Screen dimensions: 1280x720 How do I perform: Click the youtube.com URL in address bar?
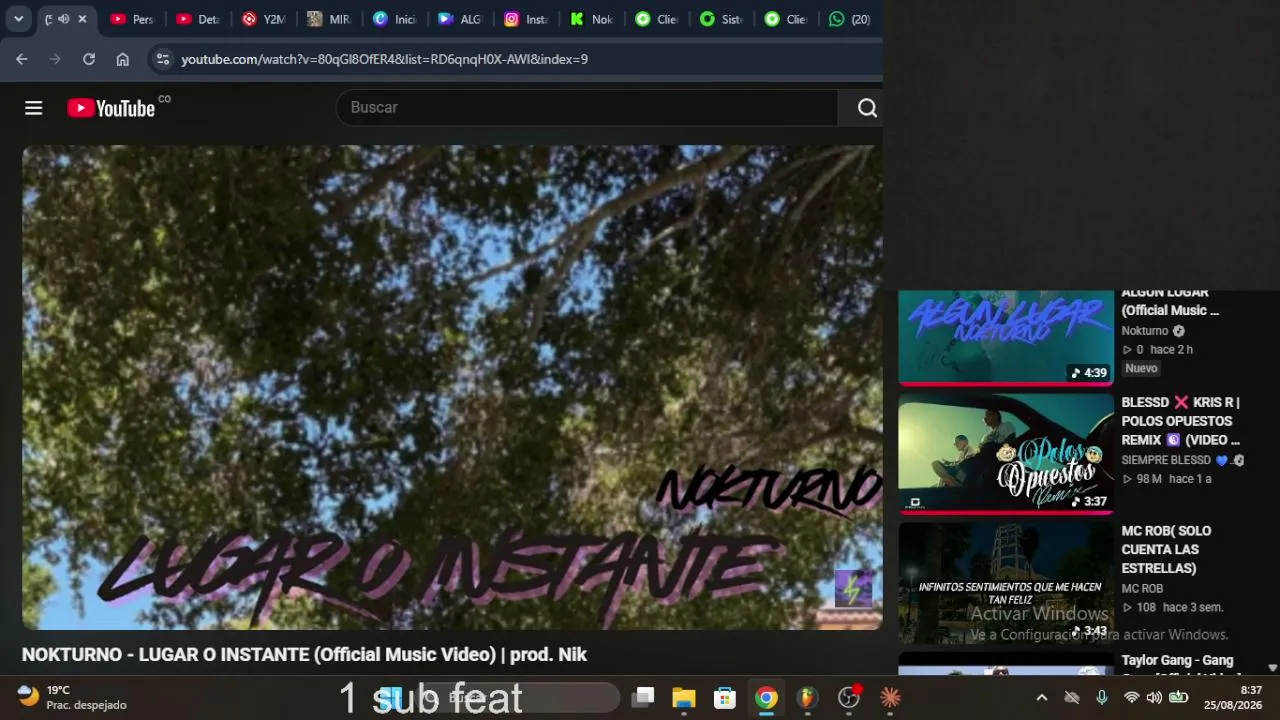click(384, 59)
